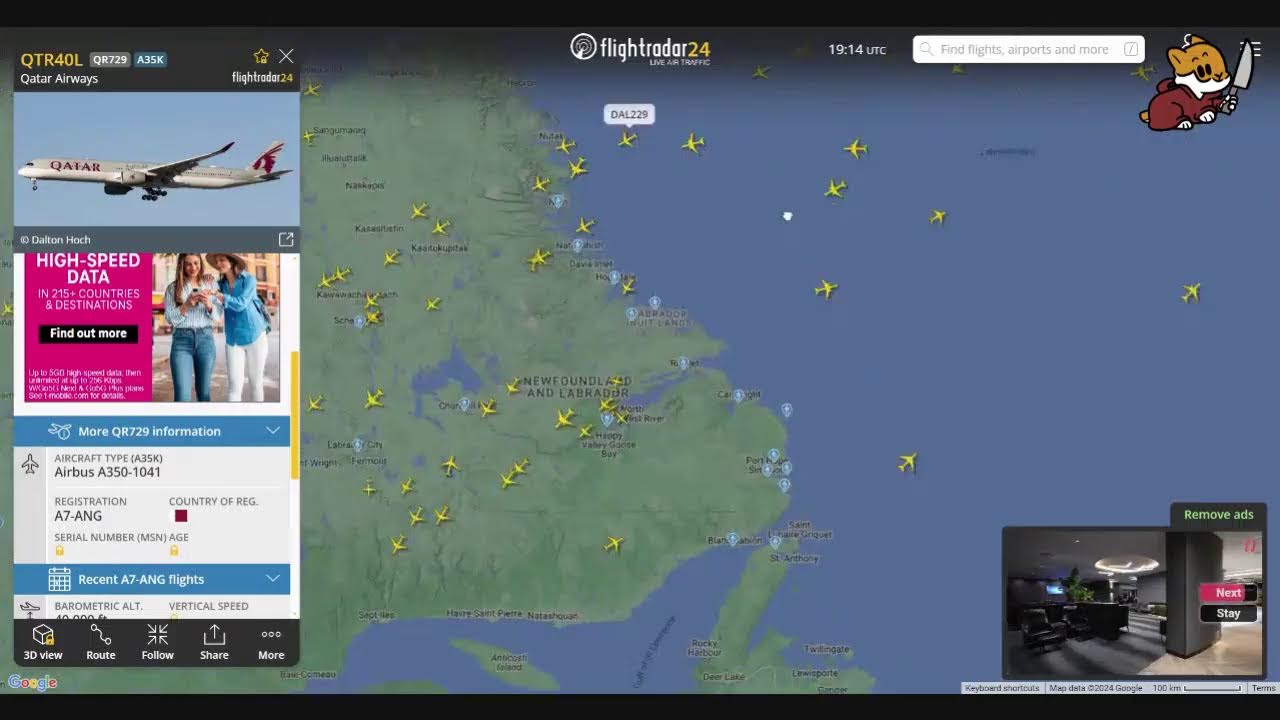Click the locked age padlock icon
This screenshot has width=1280, height=720.
[x=174, y=551]
